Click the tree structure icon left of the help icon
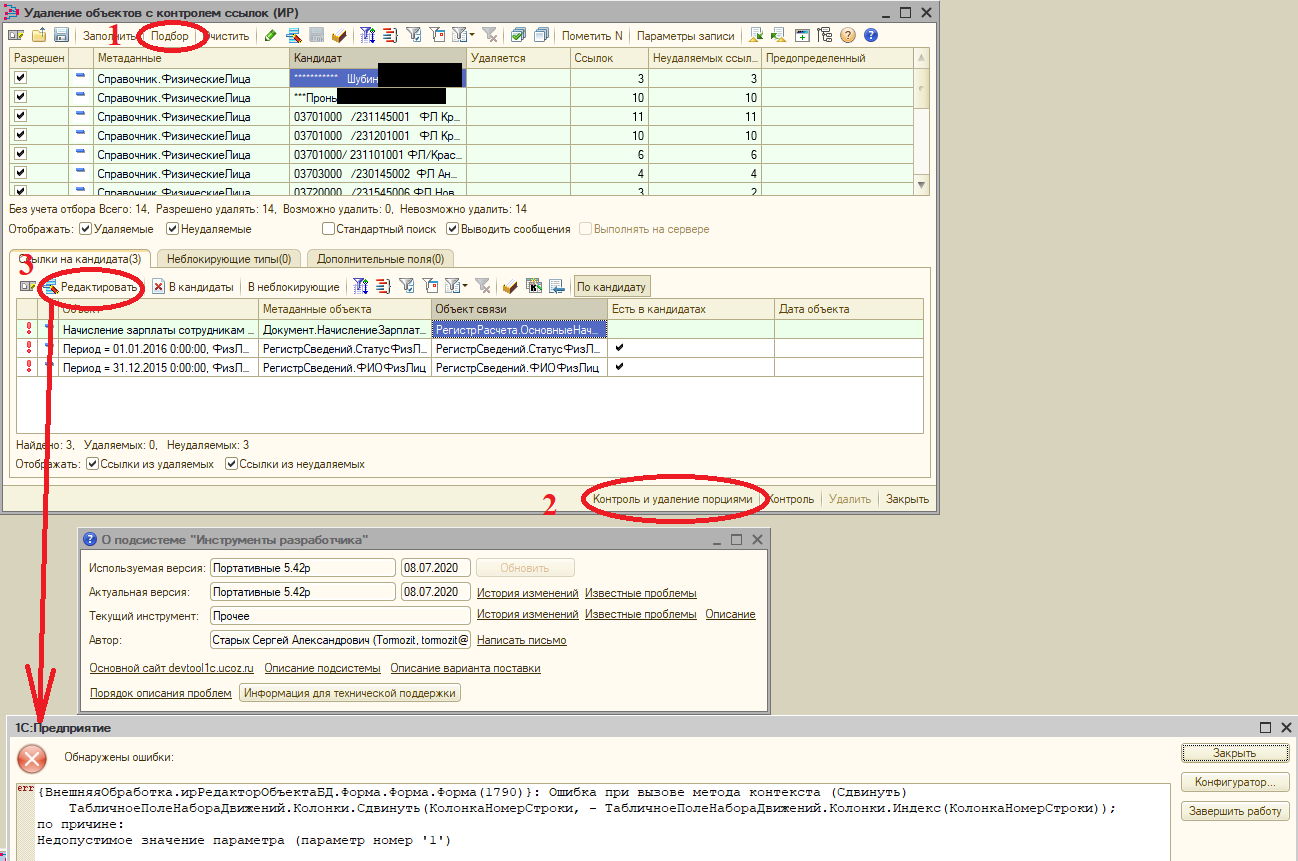Image resolution: width=1298 pixels, height=861 pixels. click(x=825, y=35)
